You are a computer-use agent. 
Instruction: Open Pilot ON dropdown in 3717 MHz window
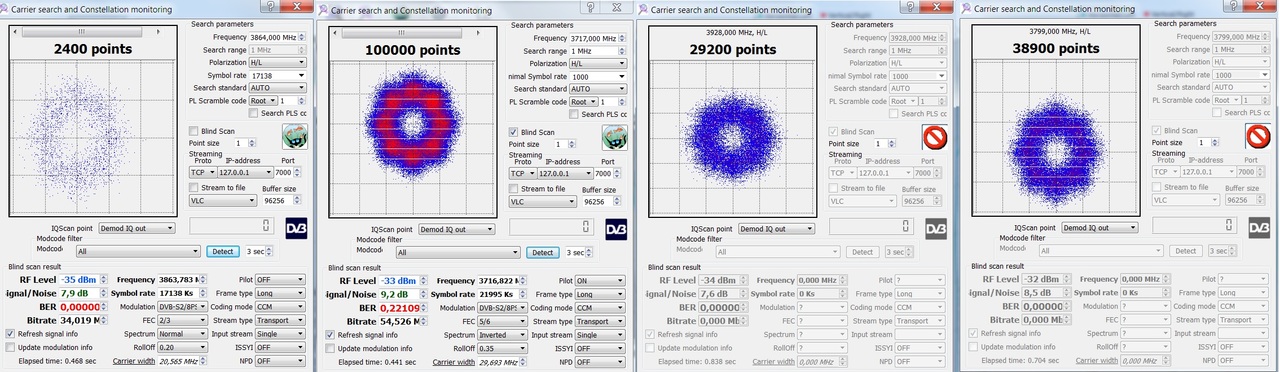600,281
